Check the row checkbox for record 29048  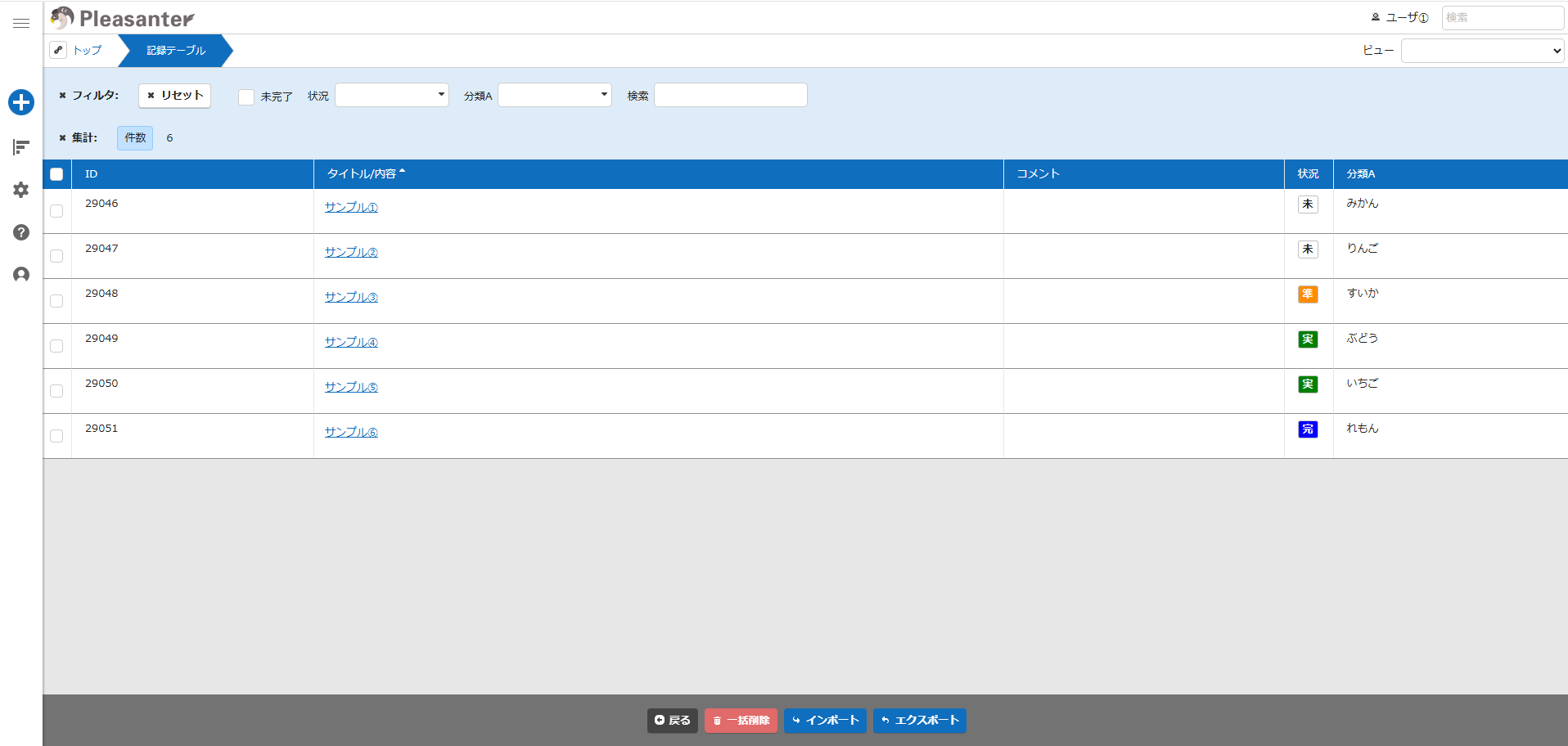coord(56,301)
